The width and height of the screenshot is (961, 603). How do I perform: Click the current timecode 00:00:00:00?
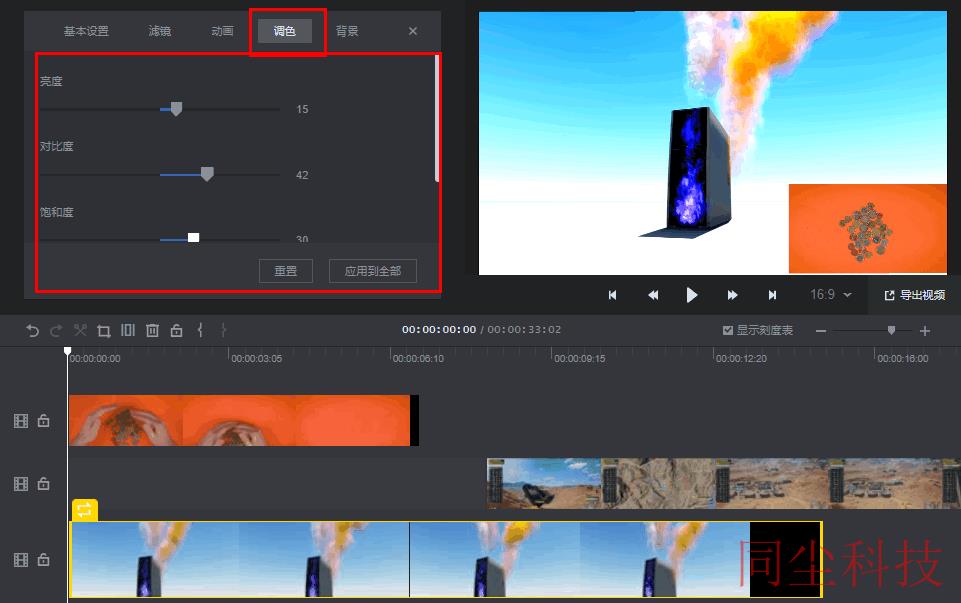pyautogui.click(x=439, y=330)
